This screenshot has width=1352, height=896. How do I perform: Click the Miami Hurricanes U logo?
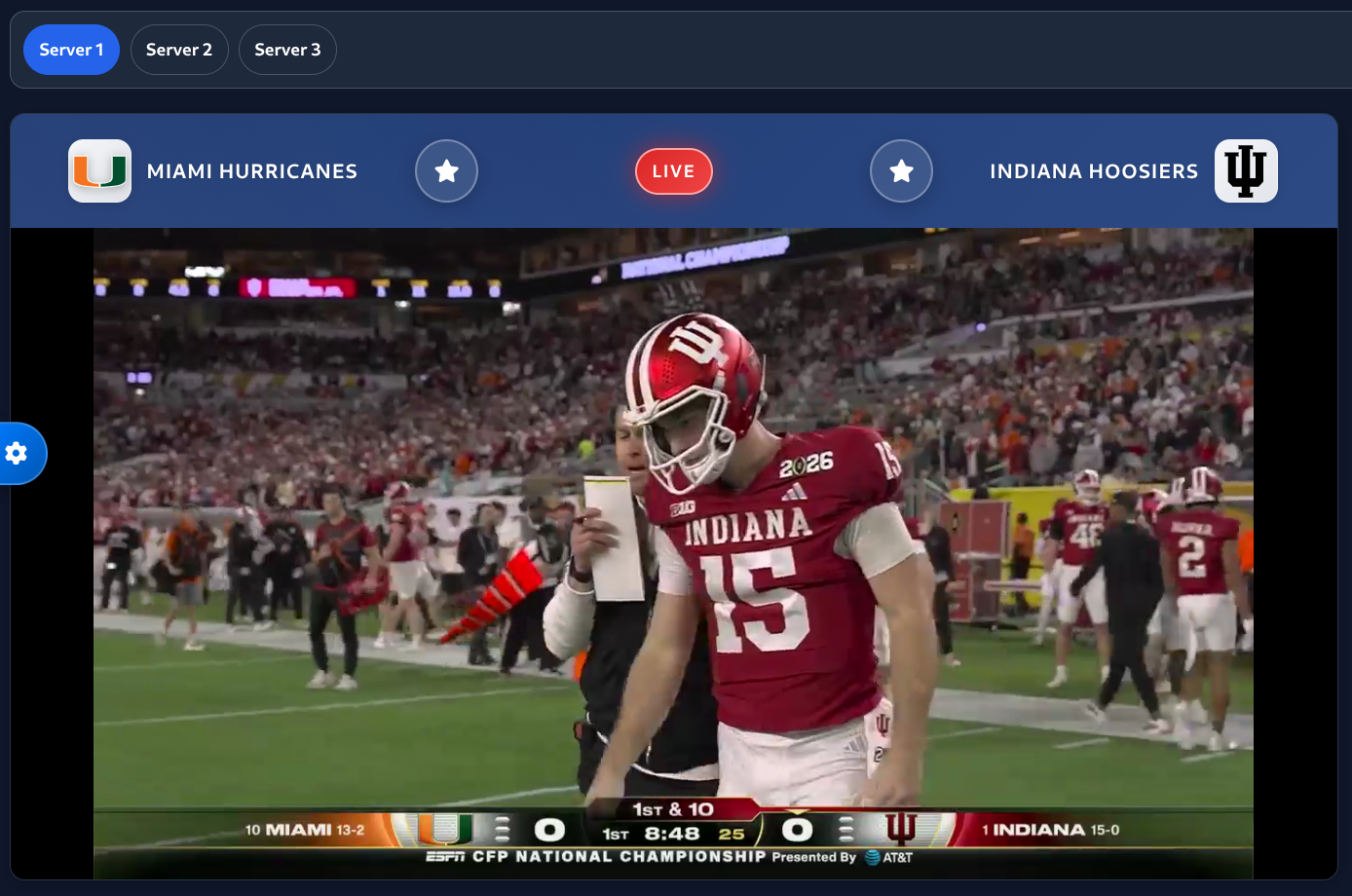coord(99,171)
